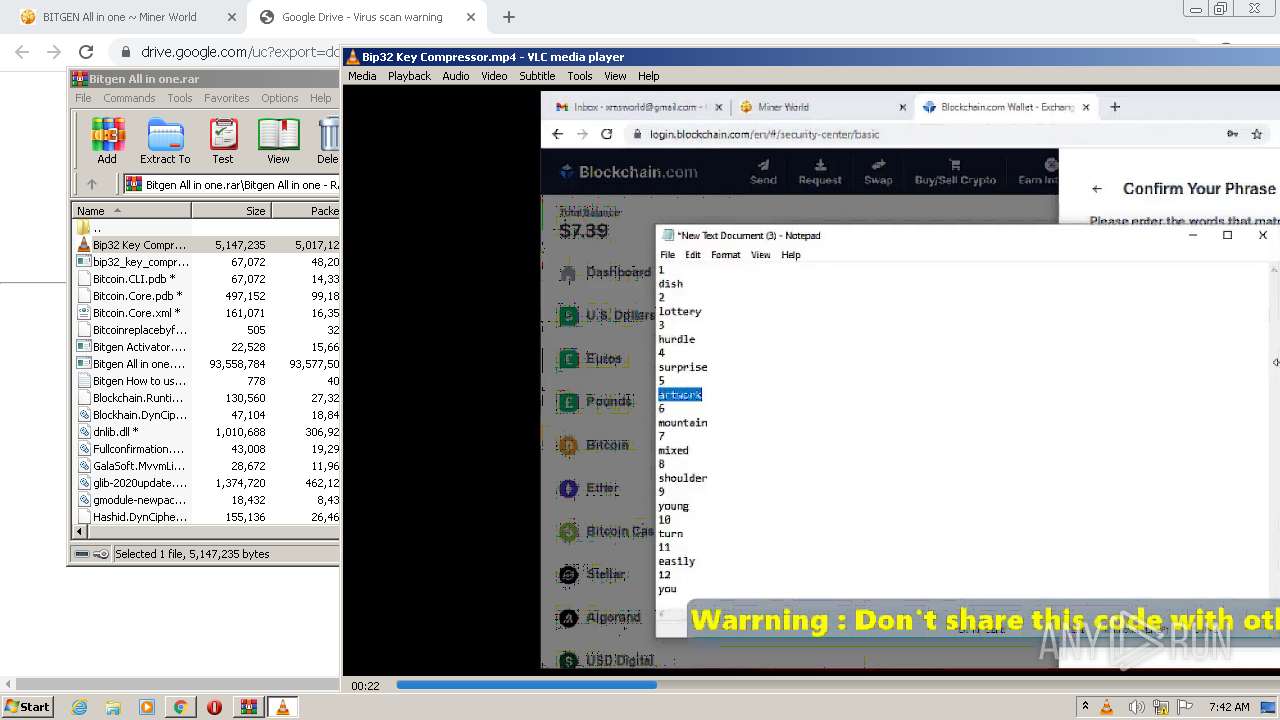Open WinRAR Options menu
Viewport: 1280px width, 720px height.
coord(280,98)
